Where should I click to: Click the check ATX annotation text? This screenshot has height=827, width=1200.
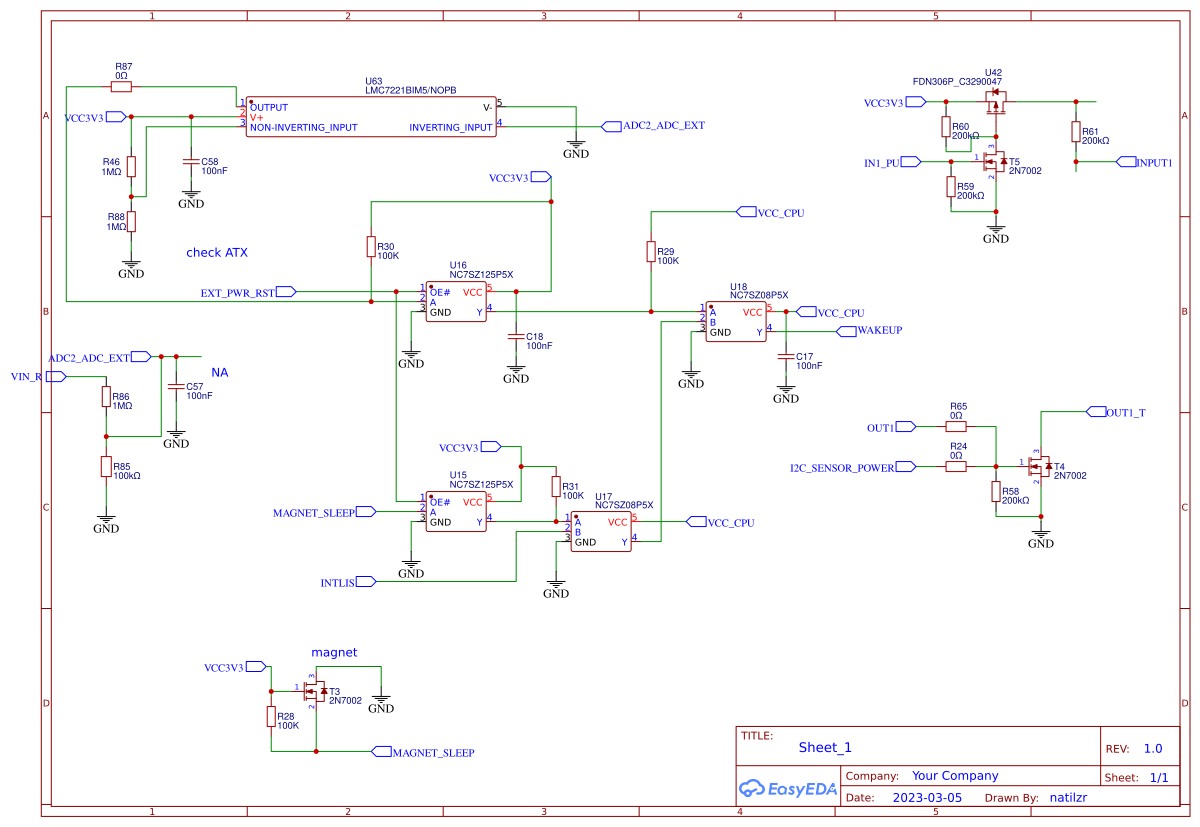(217, 252)
